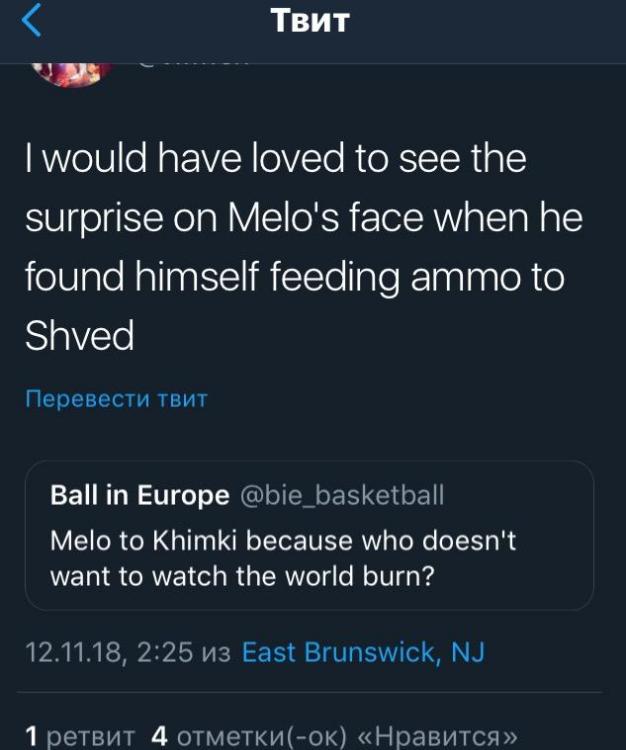The height and width of the screenshot is (750, 626).
Task: Tap the word Shved in tweet
Action: pos(78,336)
